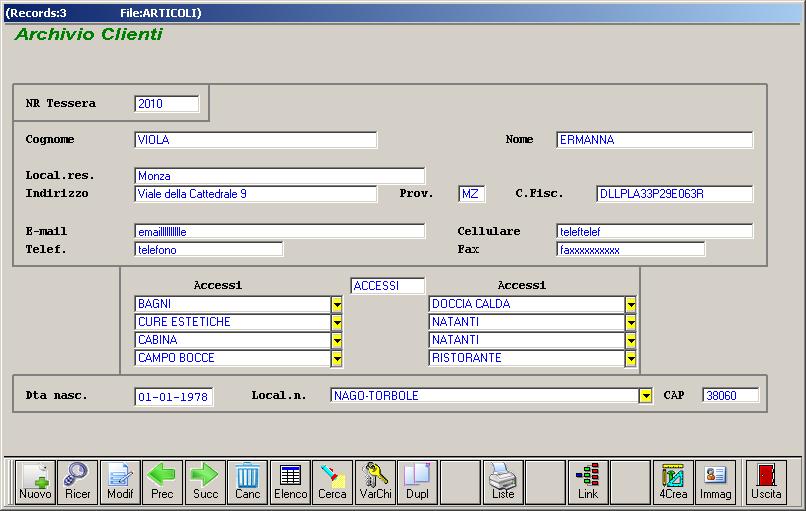Click the NR Tessera label
This screenshot has width=806, height=511.
(61, 103)
